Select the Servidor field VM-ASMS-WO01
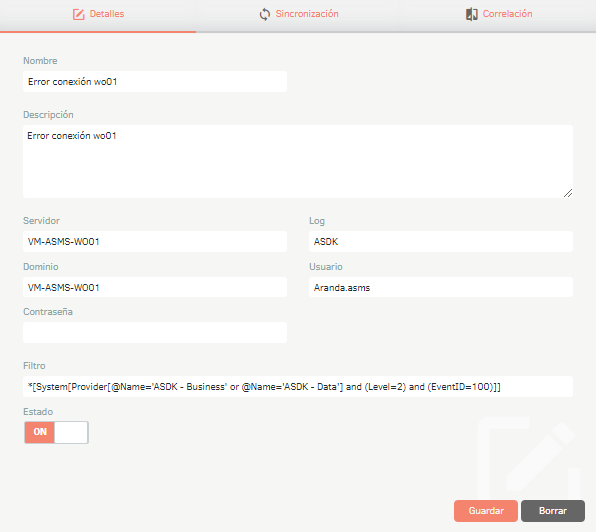The height and width of the screenshot is (532, 596). [155, 241]
